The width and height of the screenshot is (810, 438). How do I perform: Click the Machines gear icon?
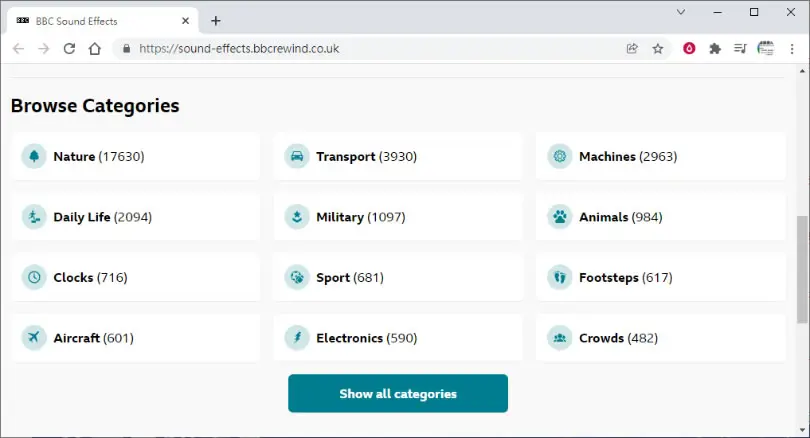(x=559, y=156)
